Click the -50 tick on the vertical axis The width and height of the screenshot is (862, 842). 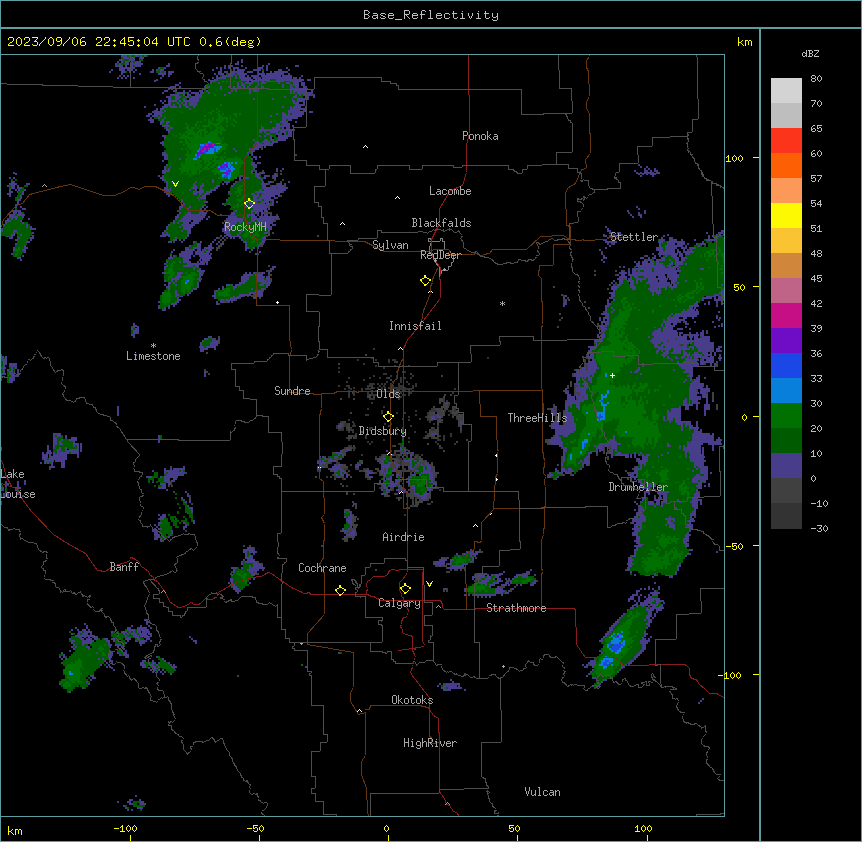[x=734, y=546]
